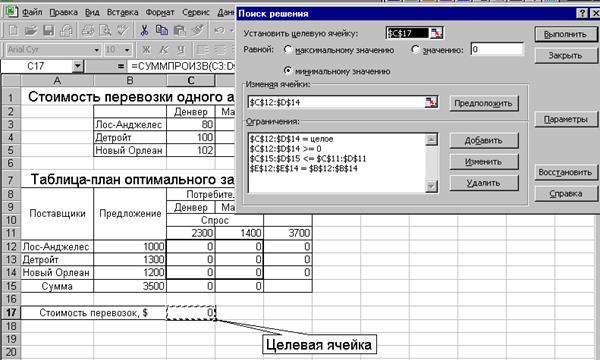Screen dimensions: 600x360
Task: Click the e-mail/permission toolbar icon
Action: point(66,31)
